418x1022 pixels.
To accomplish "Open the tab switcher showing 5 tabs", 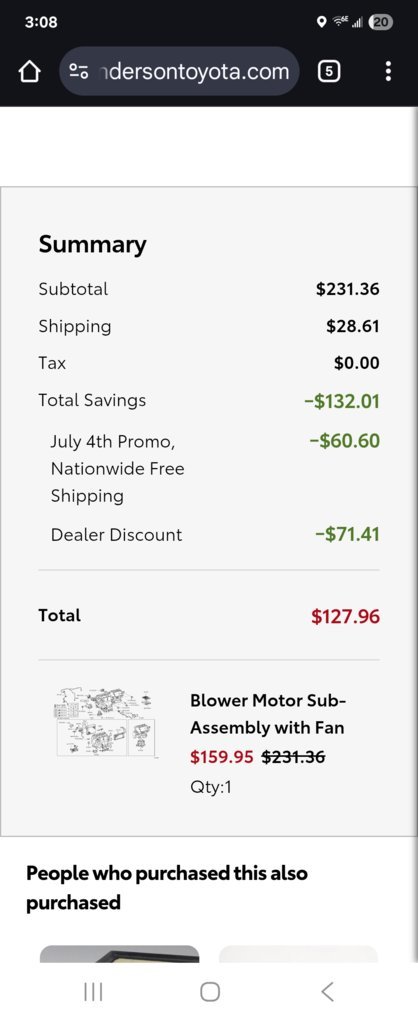I will [x=329, y=72].
